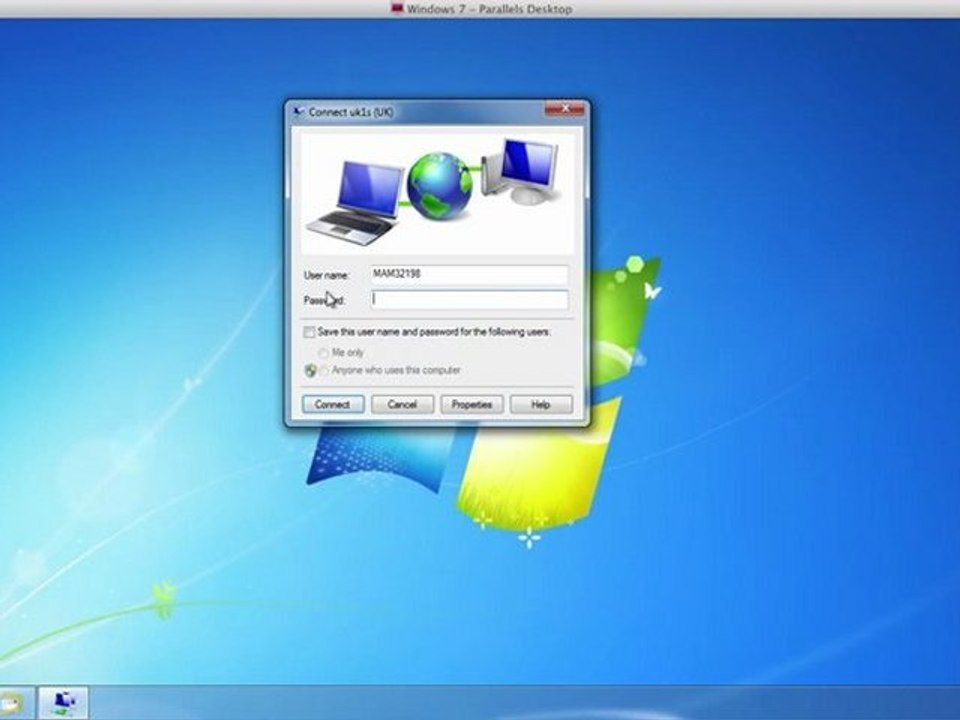Click the Parallels Desktop title bar icon
This screenshot has height=720, width=960.
point(397,8)
